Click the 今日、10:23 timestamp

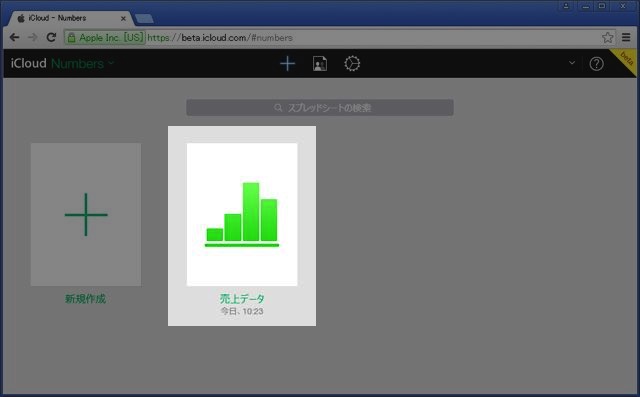tap(242, 311)
